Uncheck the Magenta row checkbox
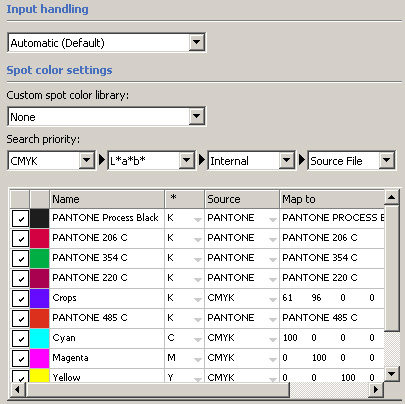The height and width of the screenshot is (404, 405). (x=20, y=359)
